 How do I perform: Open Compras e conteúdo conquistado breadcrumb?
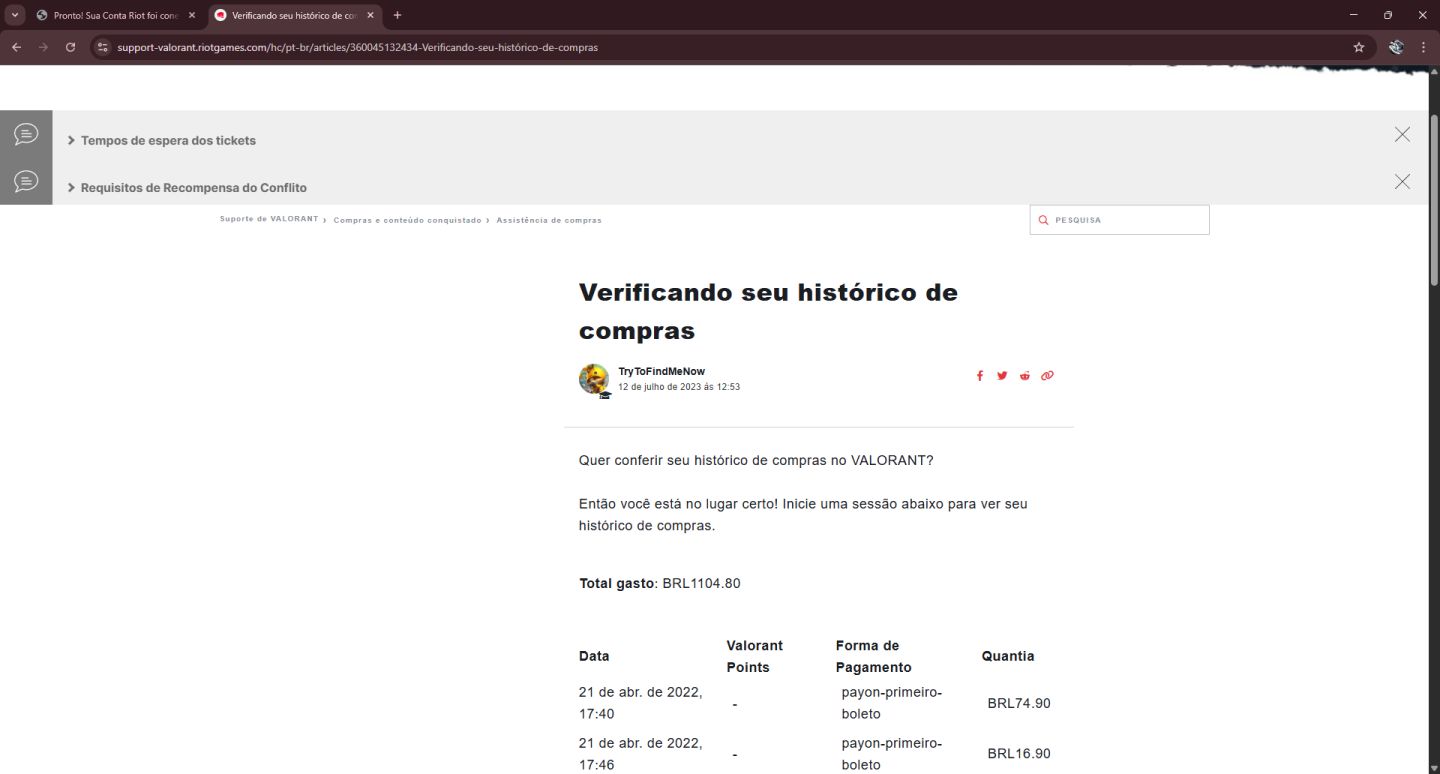[x=407, y=220]
